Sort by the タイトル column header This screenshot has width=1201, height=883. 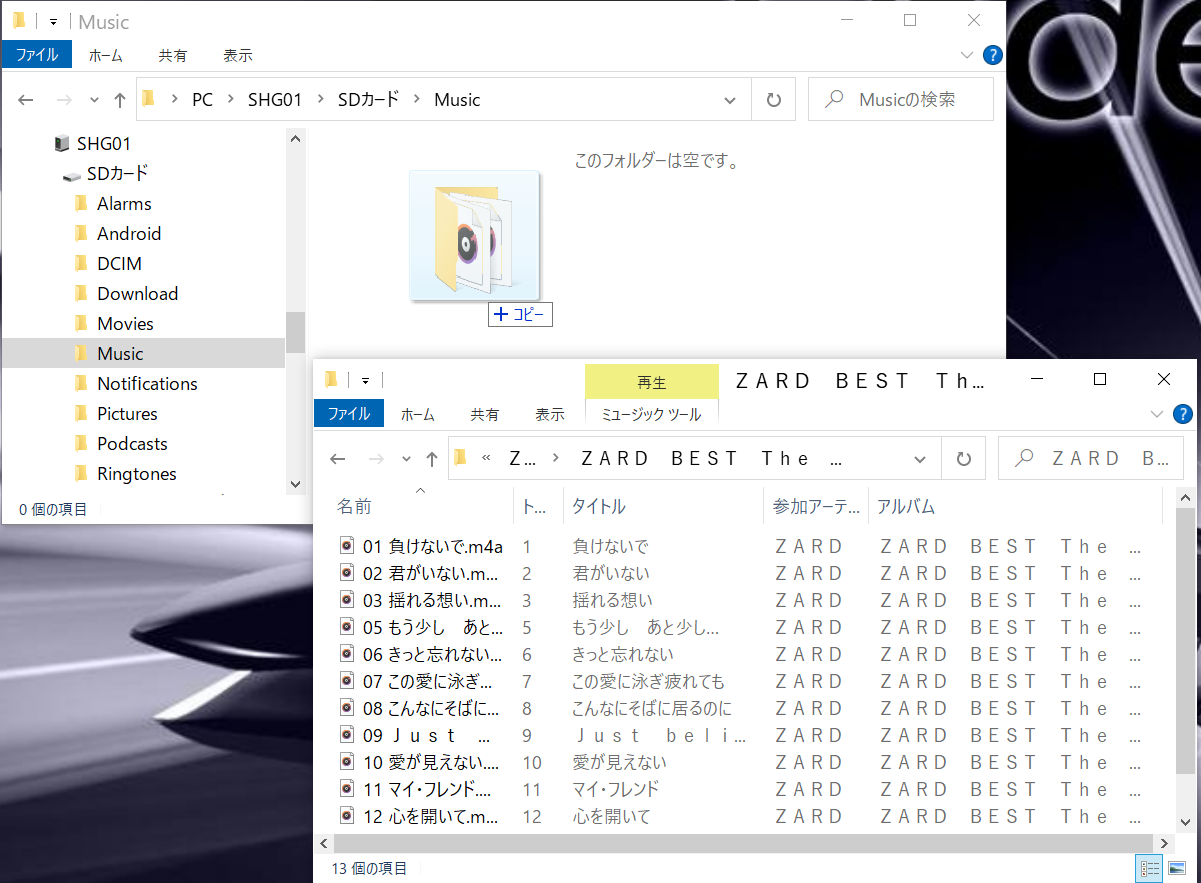(599, 507)
